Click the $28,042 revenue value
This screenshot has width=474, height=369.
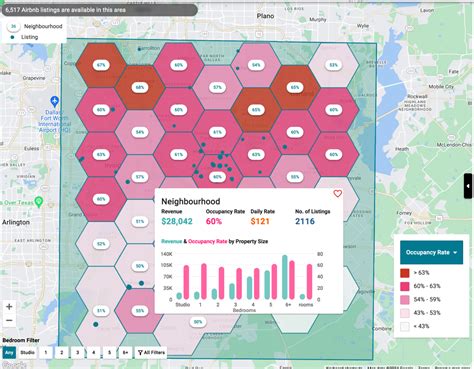(x=177, y=221)
